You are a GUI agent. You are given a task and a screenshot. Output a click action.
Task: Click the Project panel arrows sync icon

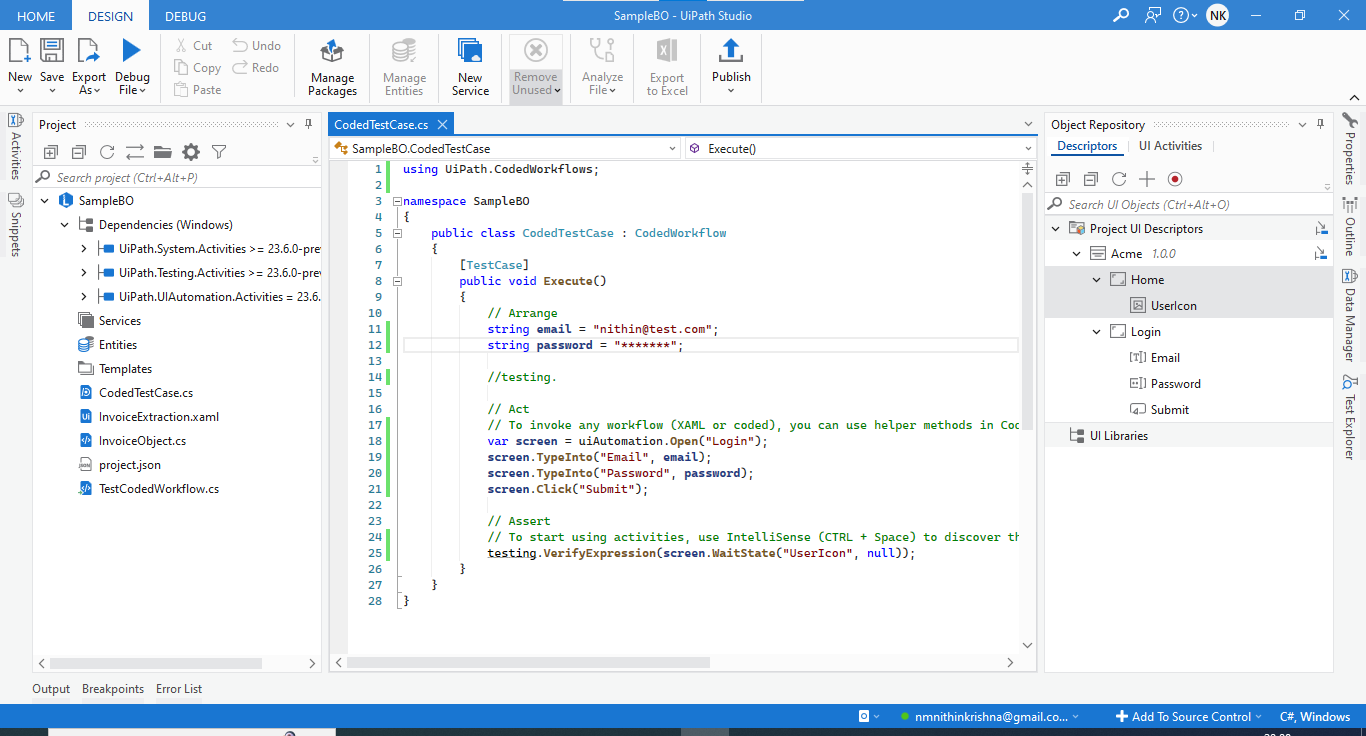pos(134,152)
